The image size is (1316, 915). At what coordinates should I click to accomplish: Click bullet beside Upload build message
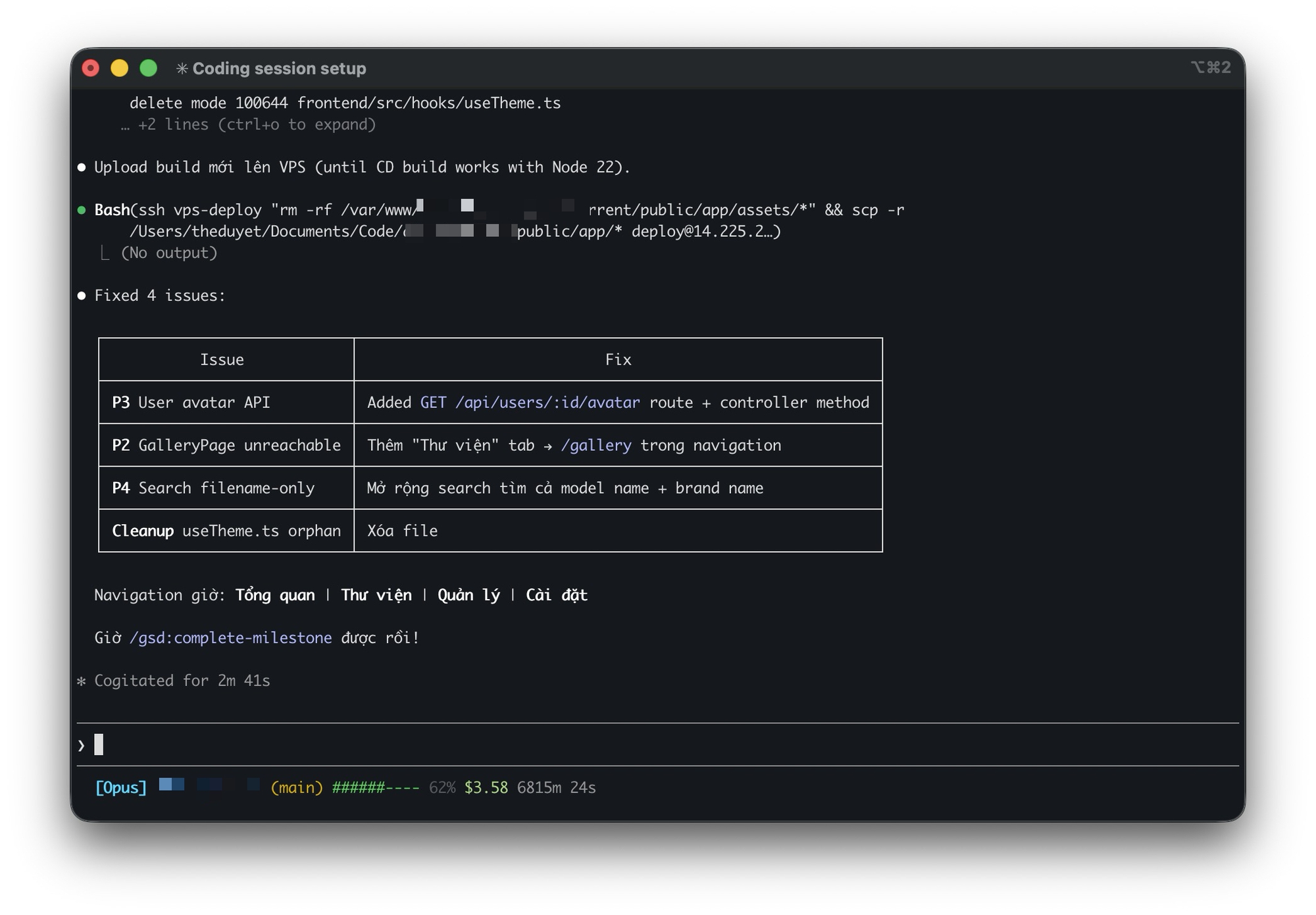click(x=82, y=167)
